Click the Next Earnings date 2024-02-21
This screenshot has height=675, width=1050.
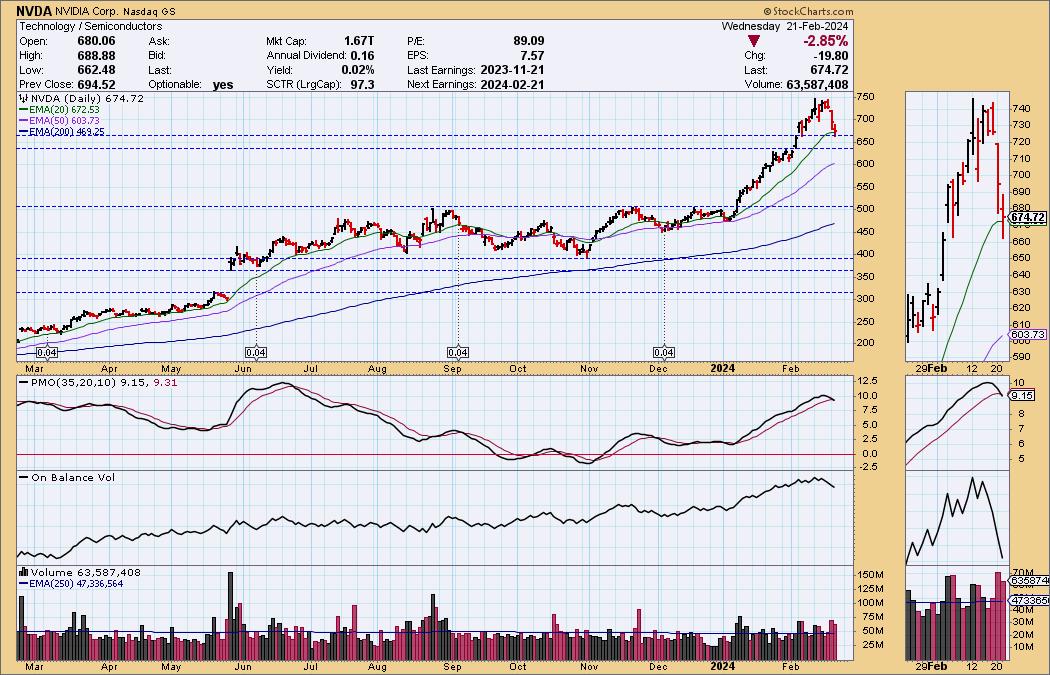512,84
